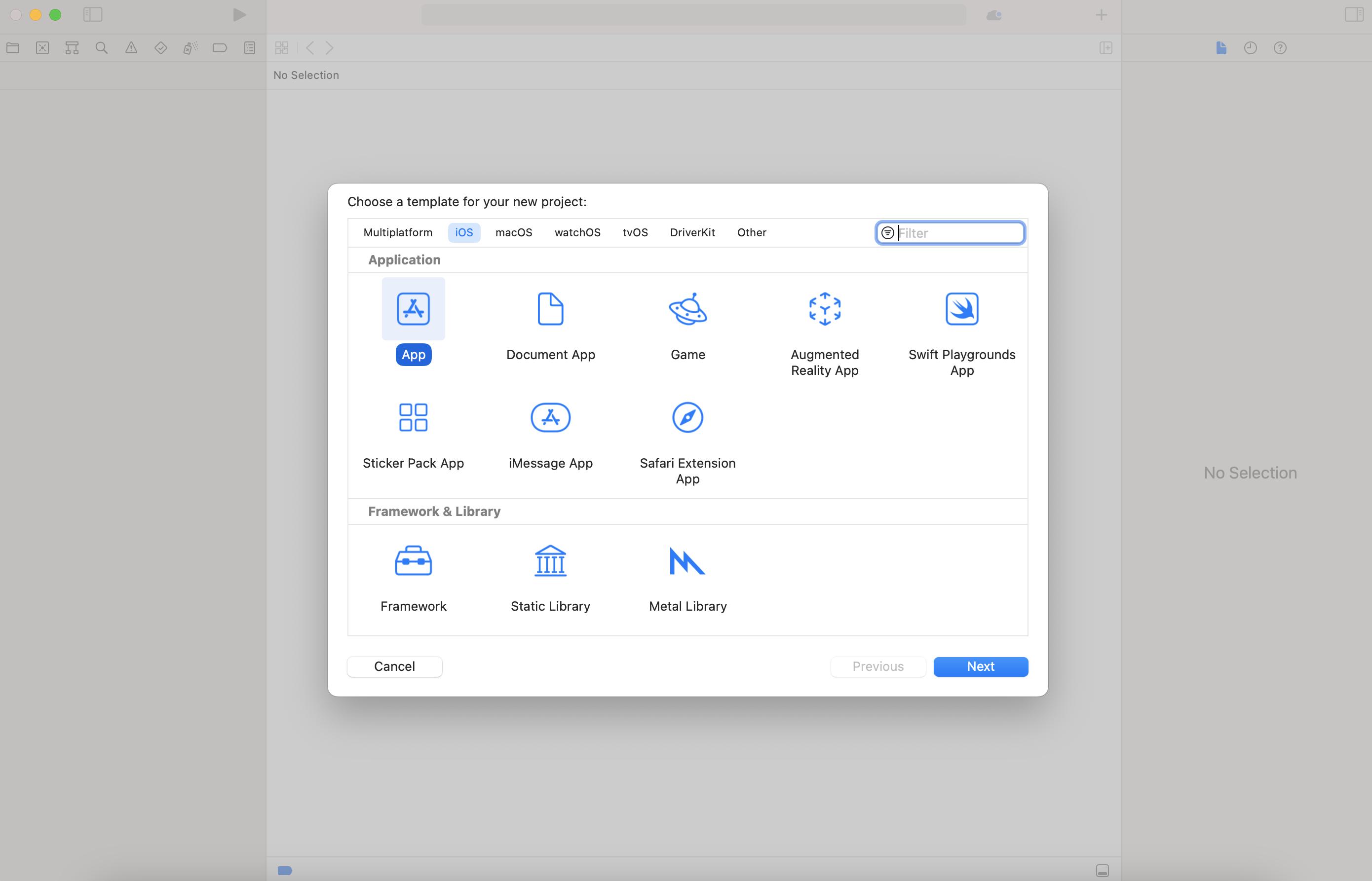Toggle the navigator sidebar visibility

tap(93, 15)
